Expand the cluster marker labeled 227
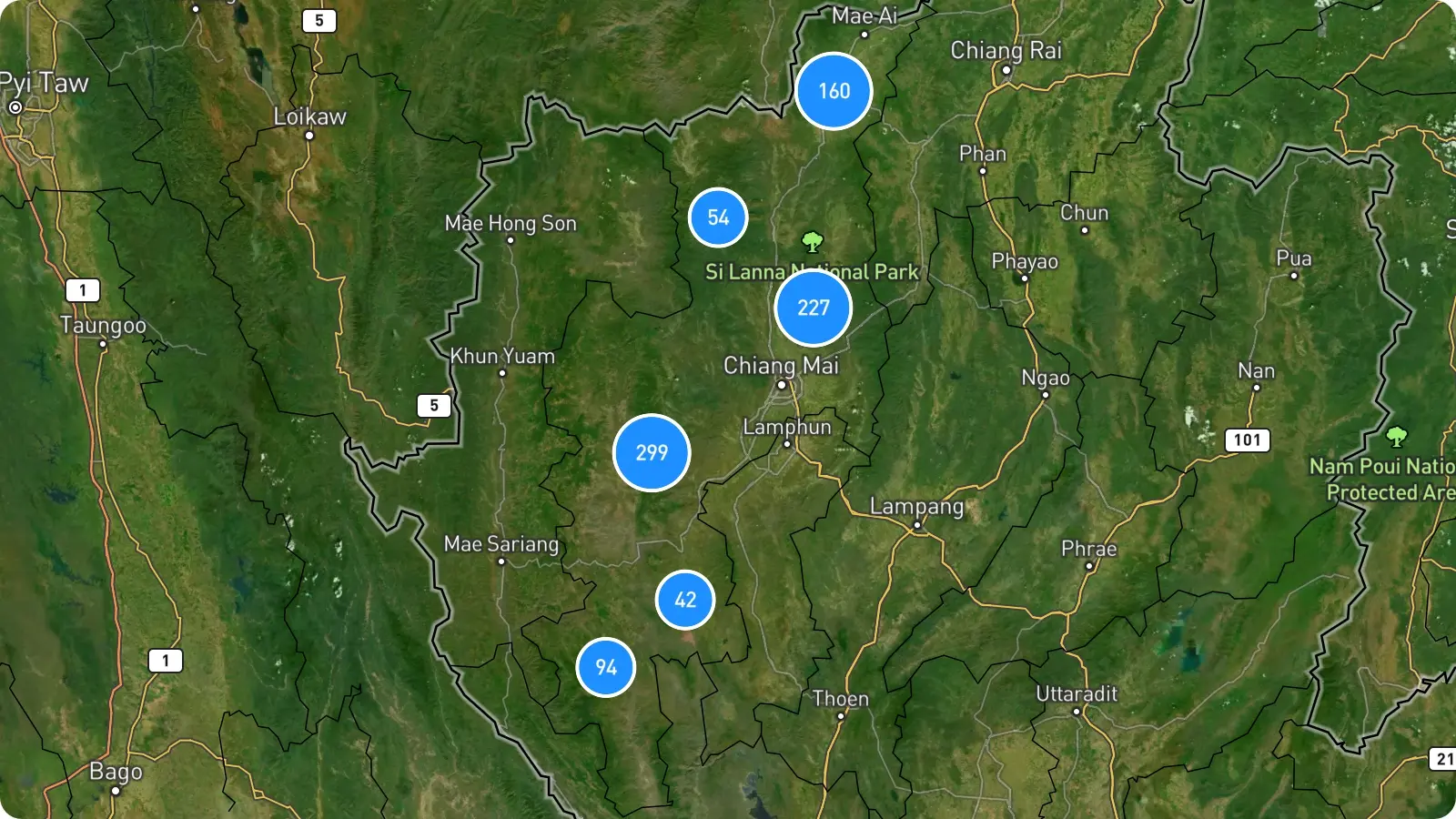The height and width of the screenshot is (819, 1456). coord(813,308)
